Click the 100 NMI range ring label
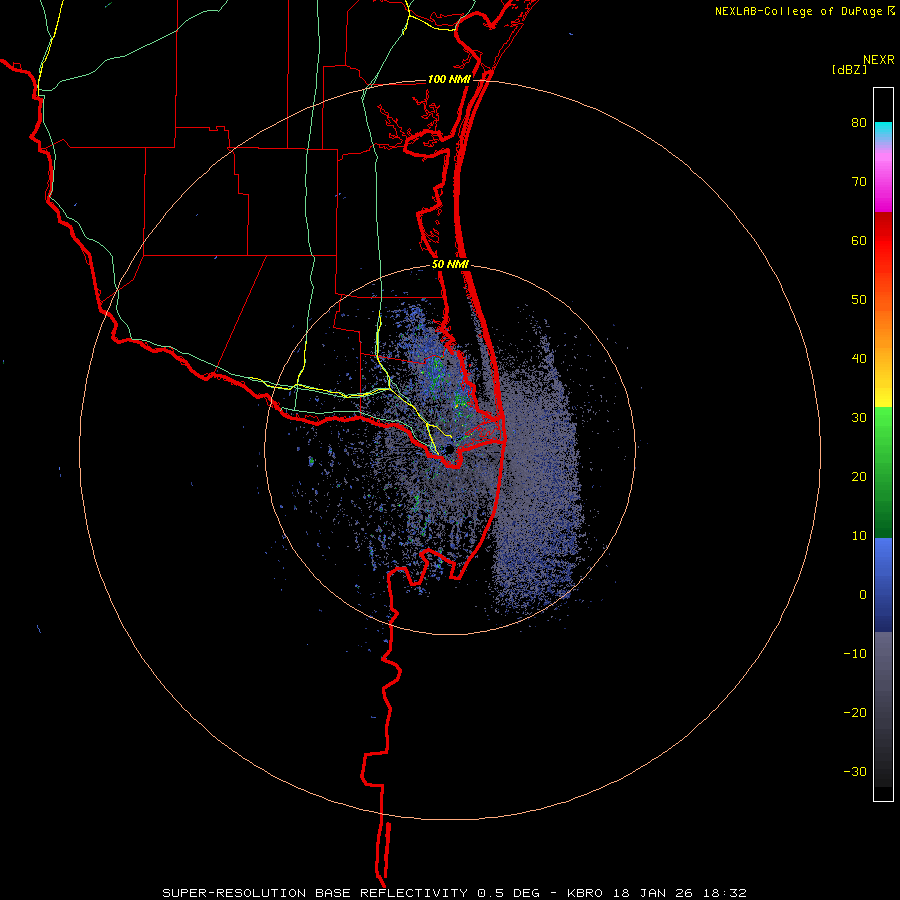 (449, 79)
